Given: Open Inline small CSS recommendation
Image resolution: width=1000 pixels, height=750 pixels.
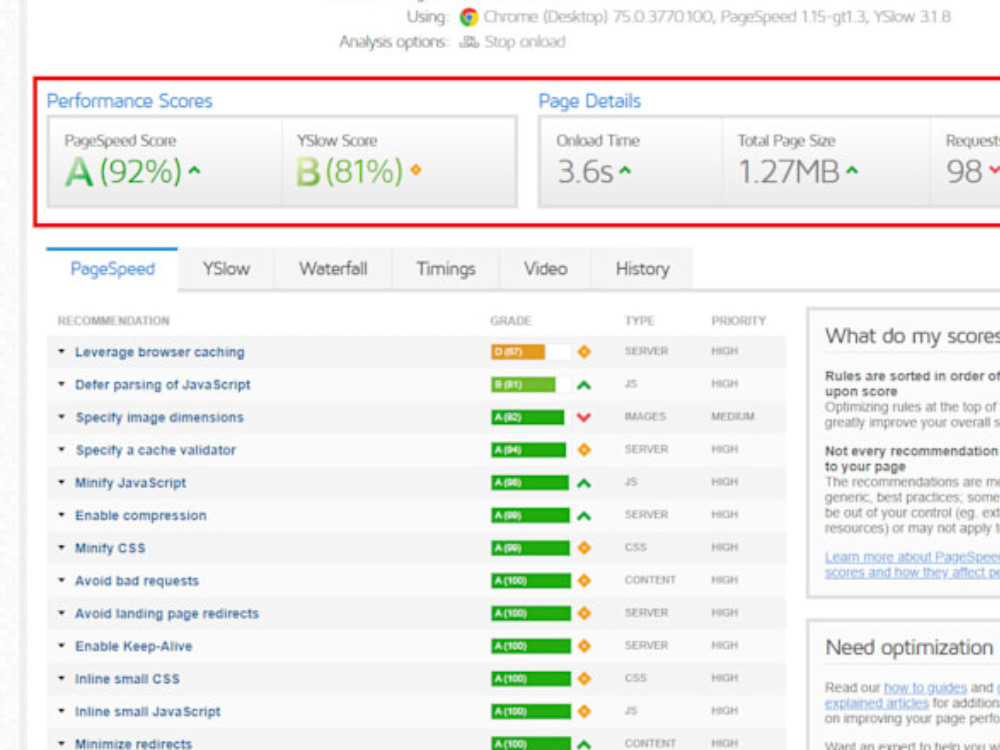Looking at the screenshot, I should tap(127, 679).
